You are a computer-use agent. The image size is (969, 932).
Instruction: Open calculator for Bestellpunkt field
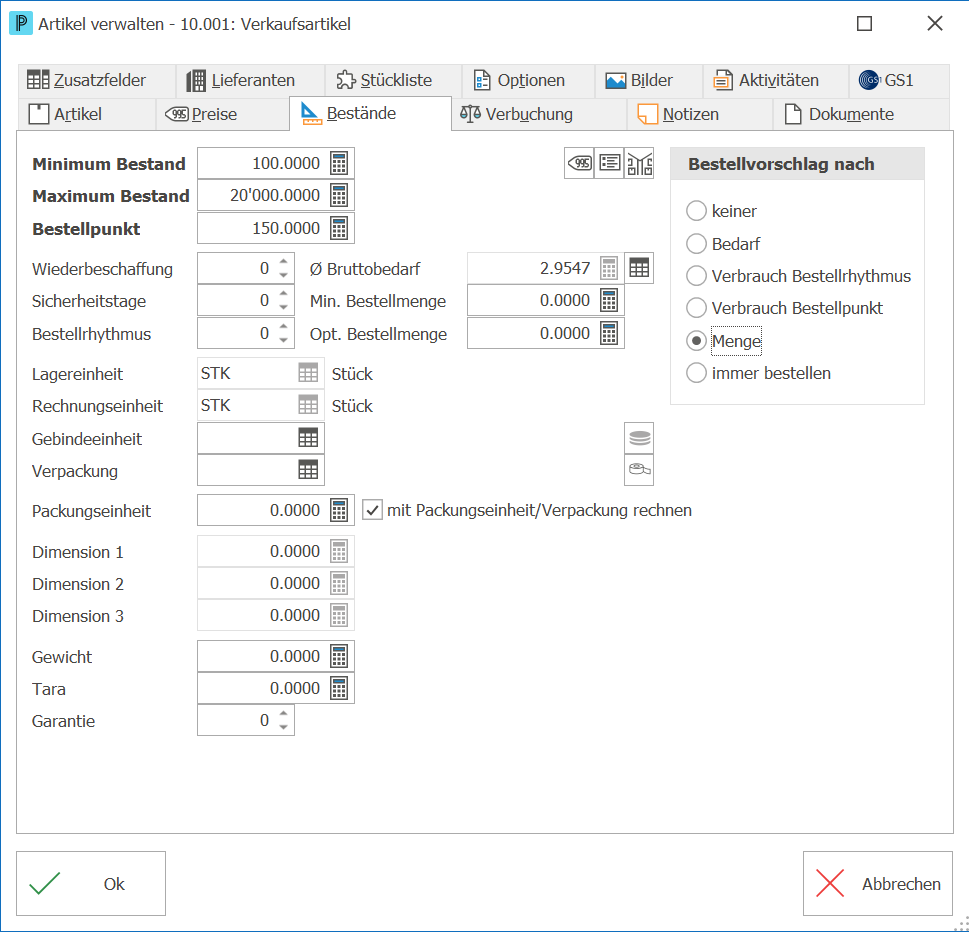(x=339, y=228)
